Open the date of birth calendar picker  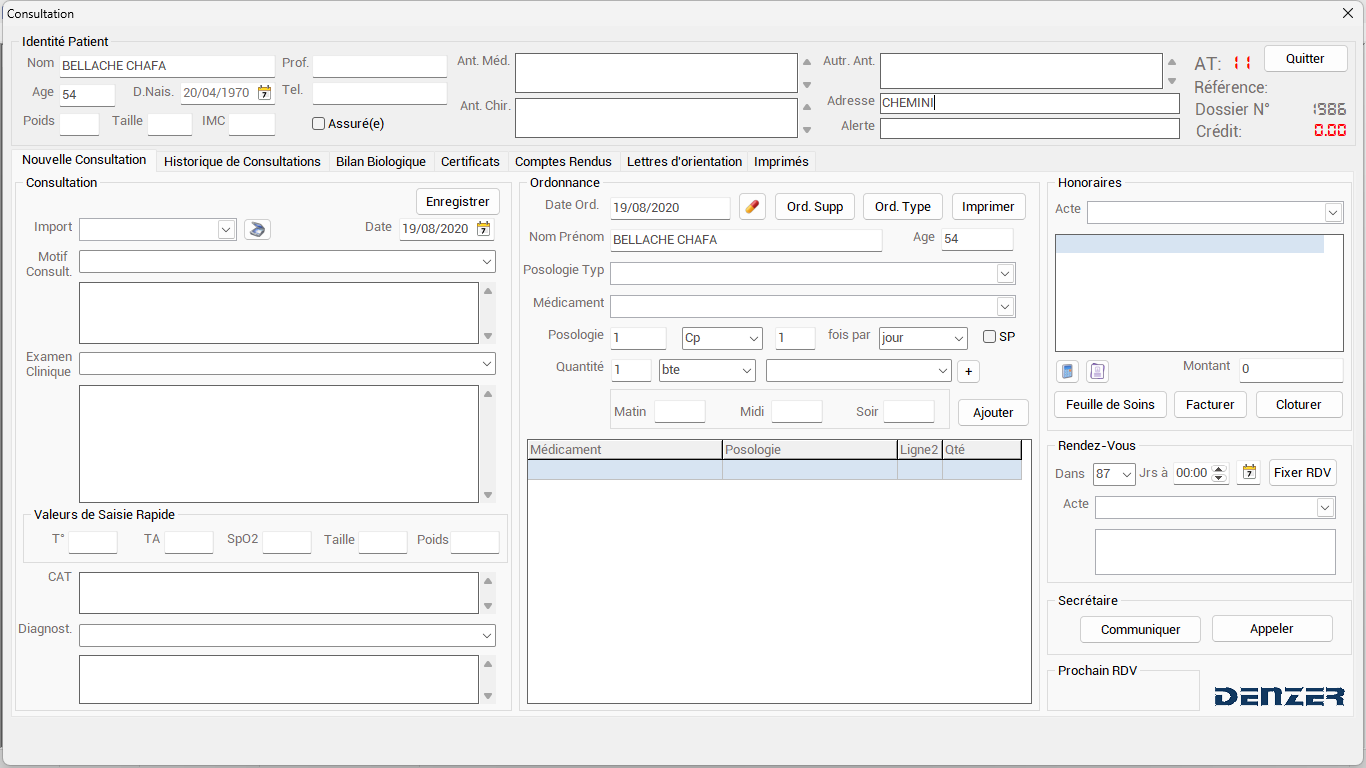[x=264, y=93]
